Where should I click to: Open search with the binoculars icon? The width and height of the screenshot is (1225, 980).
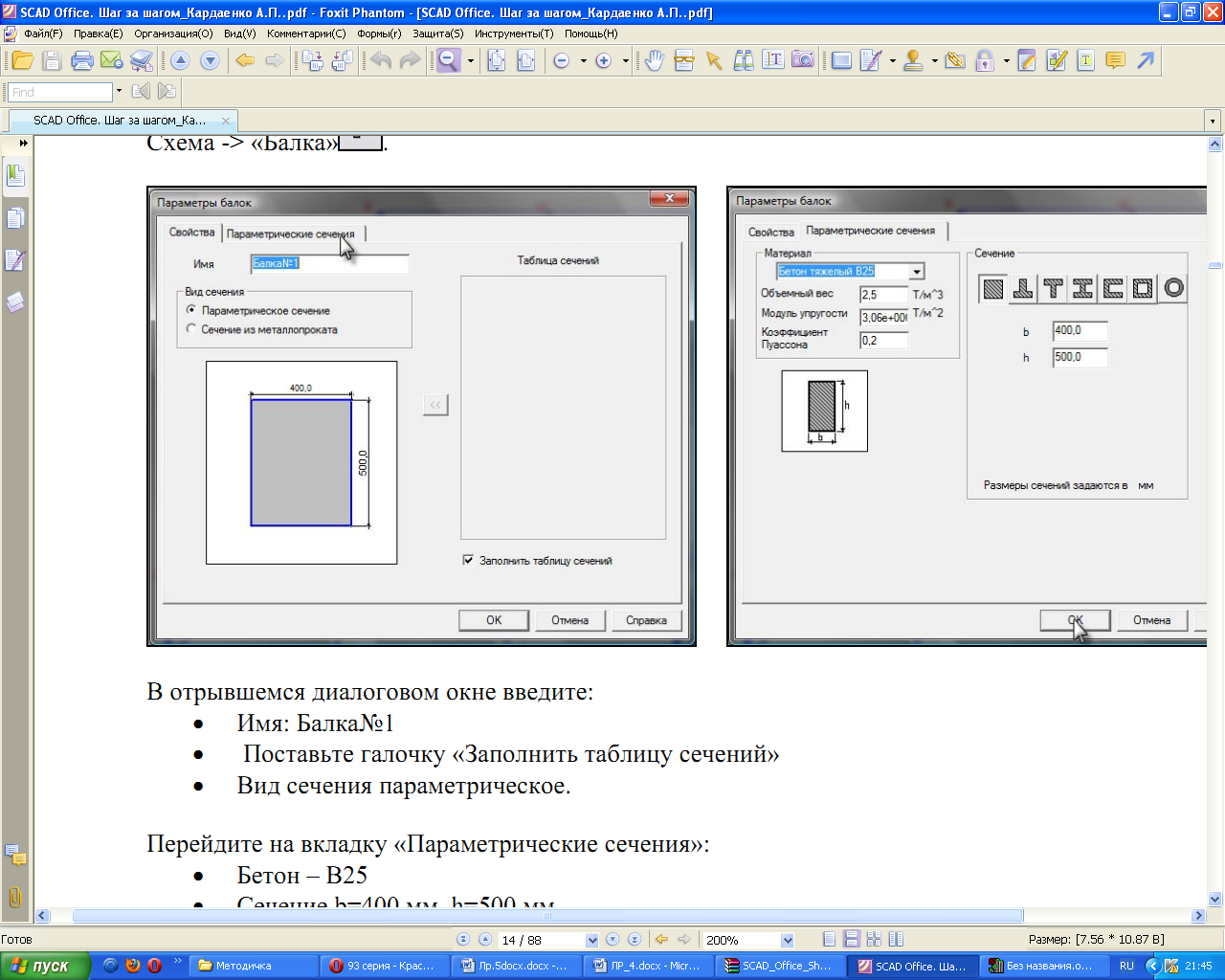point(744,60)
